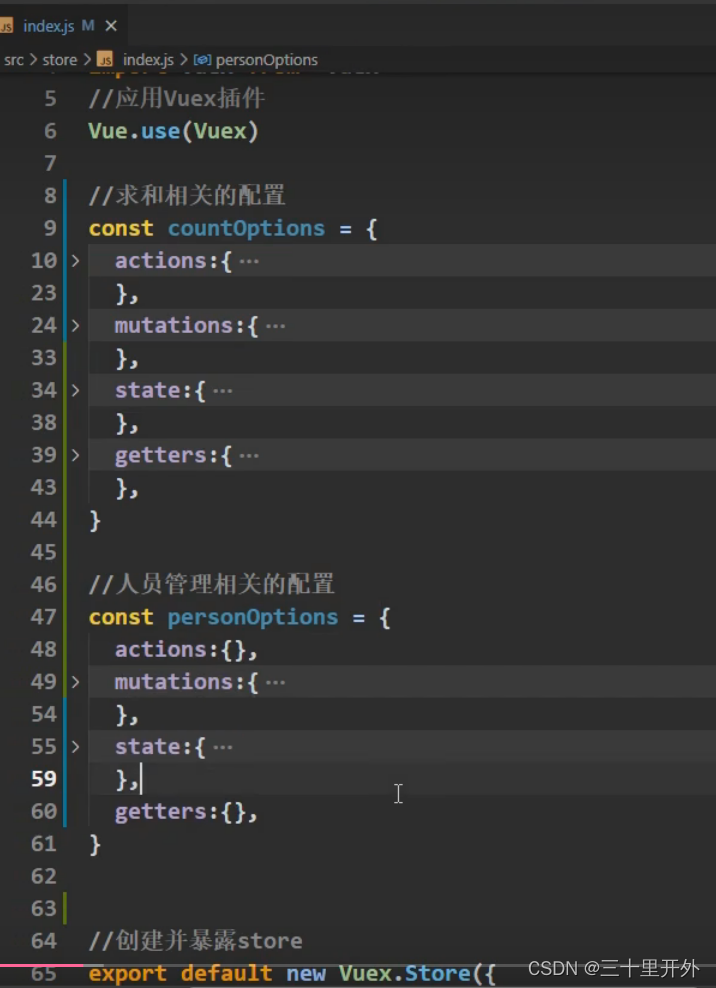This screenshot has width=716, height=988.
Task: Expand folded state block on line 34
Action: (x=75, y=390)
